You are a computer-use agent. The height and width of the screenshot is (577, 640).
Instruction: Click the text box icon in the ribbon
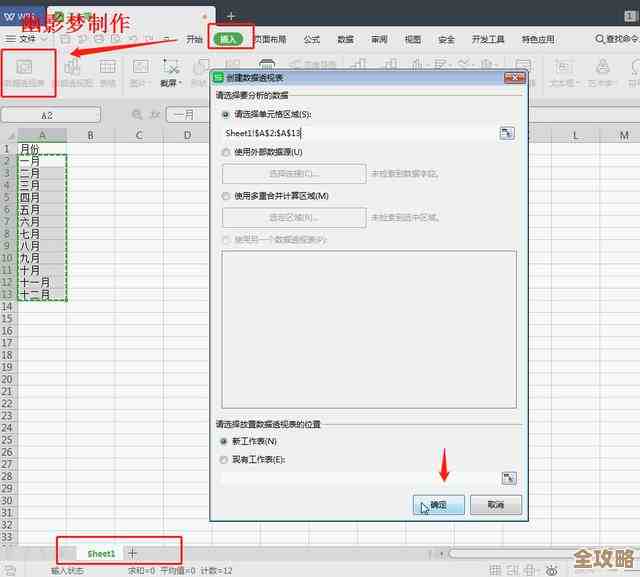click(564, 73)
